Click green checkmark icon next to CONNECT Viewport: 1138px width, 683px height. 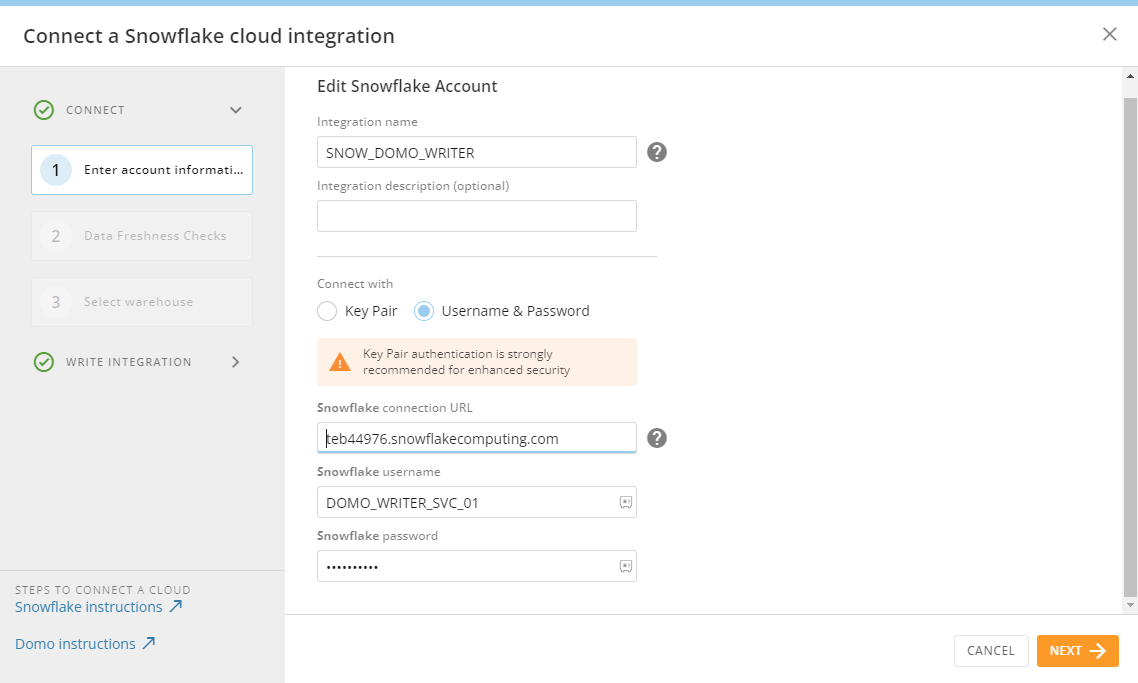coord(44,110)
